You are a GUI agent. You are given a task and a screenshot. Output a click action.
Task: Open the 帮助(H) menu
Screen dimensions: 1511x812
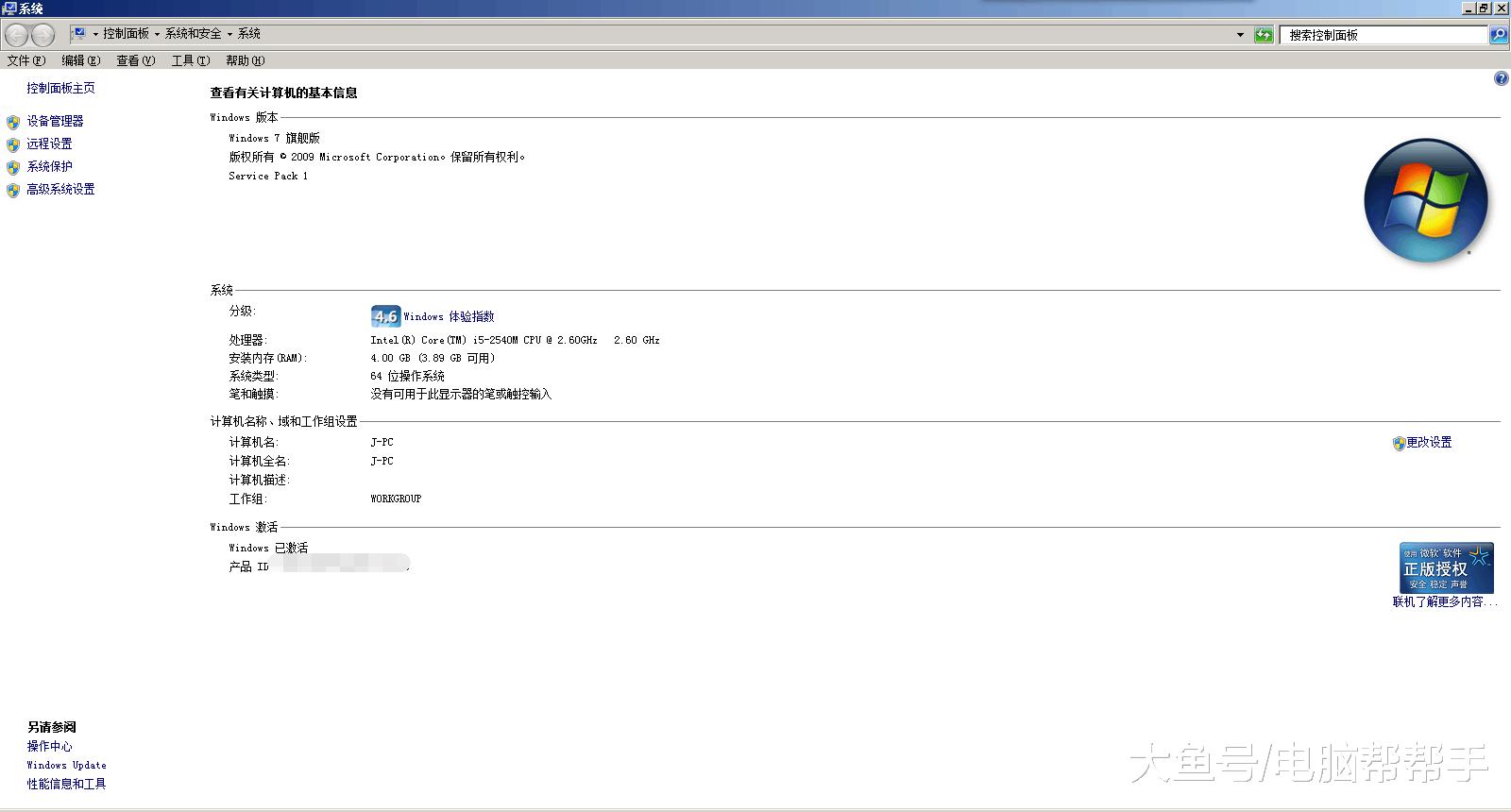point(246,60)
